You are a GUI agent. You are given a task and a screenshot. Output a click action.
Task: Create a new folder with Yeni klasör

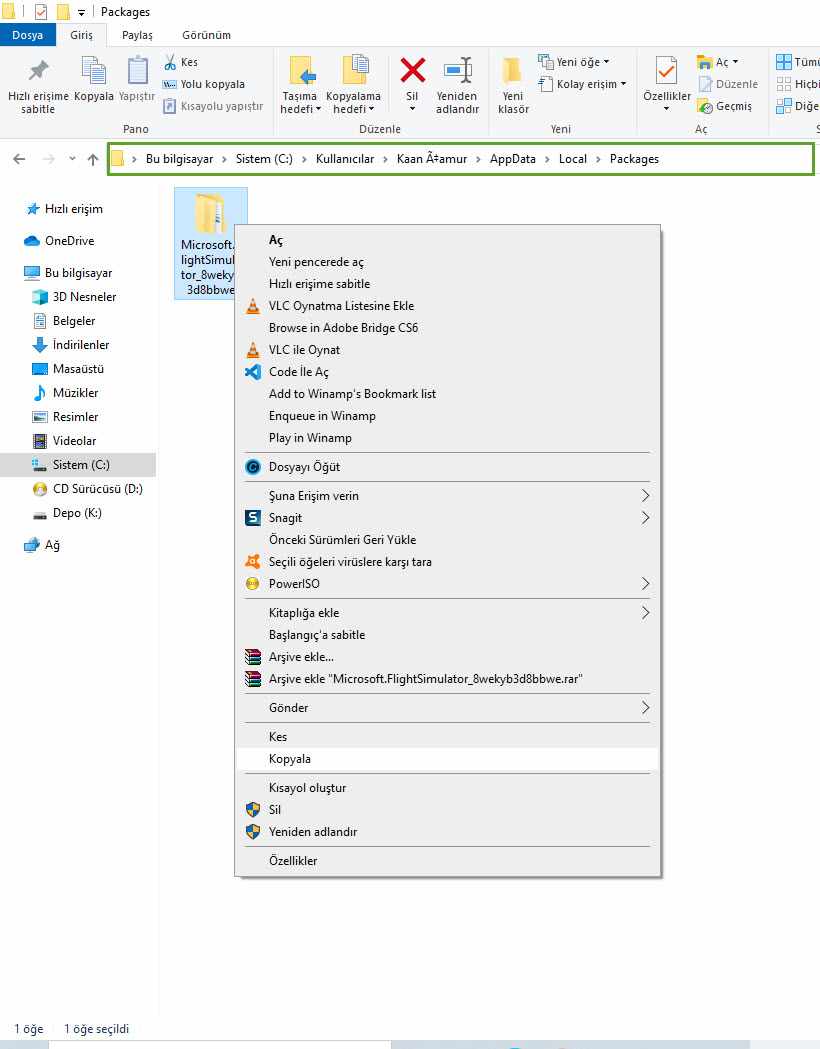513,85
